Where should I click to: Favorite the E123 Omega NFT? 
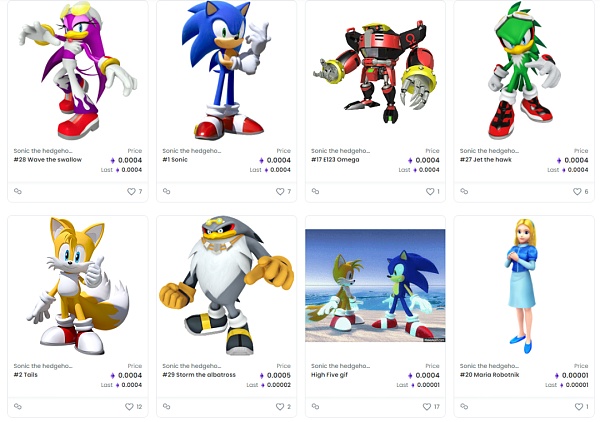point(429,192)
